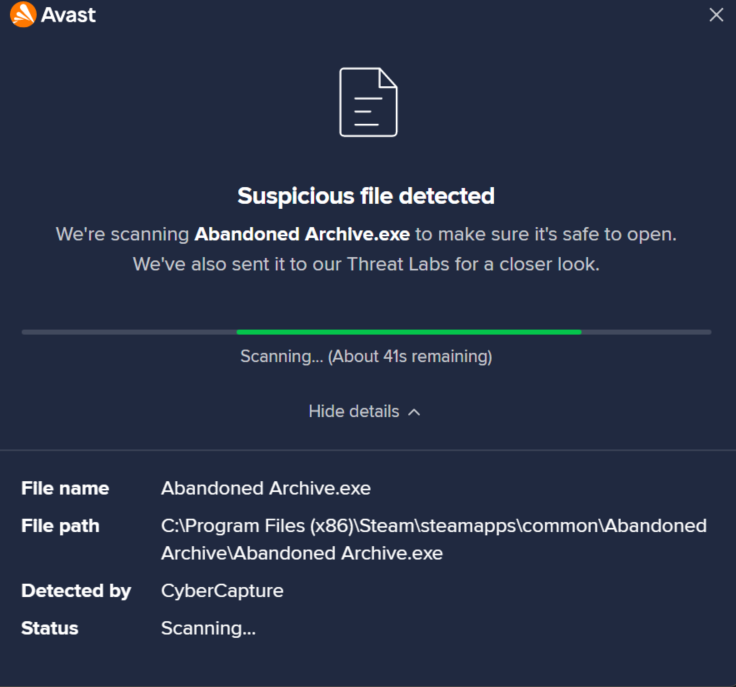Click the Status label
Viewport: 736px width, 687px height.
coord(50,628)
